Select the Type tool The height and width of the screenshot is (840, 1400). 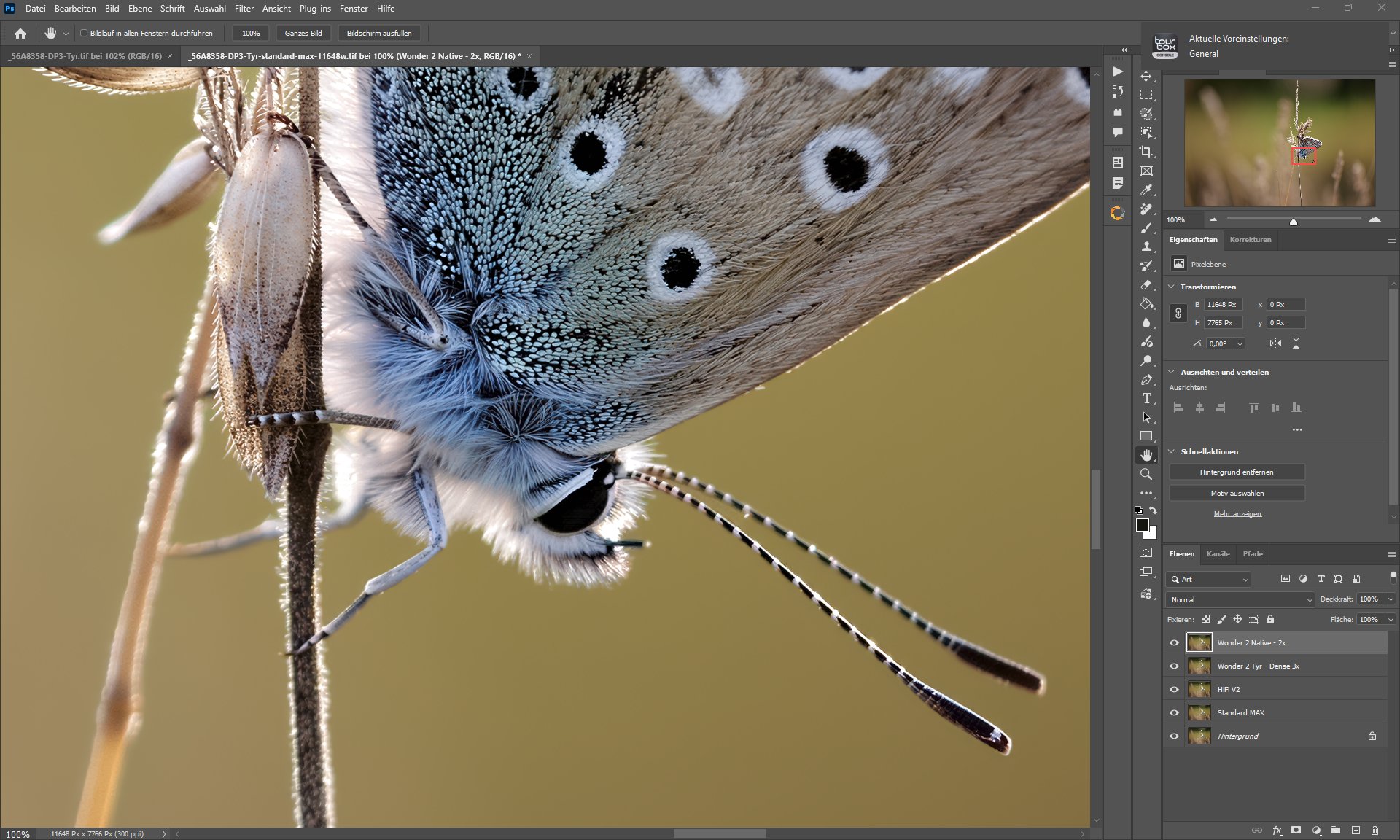(x=1146, y=398)
